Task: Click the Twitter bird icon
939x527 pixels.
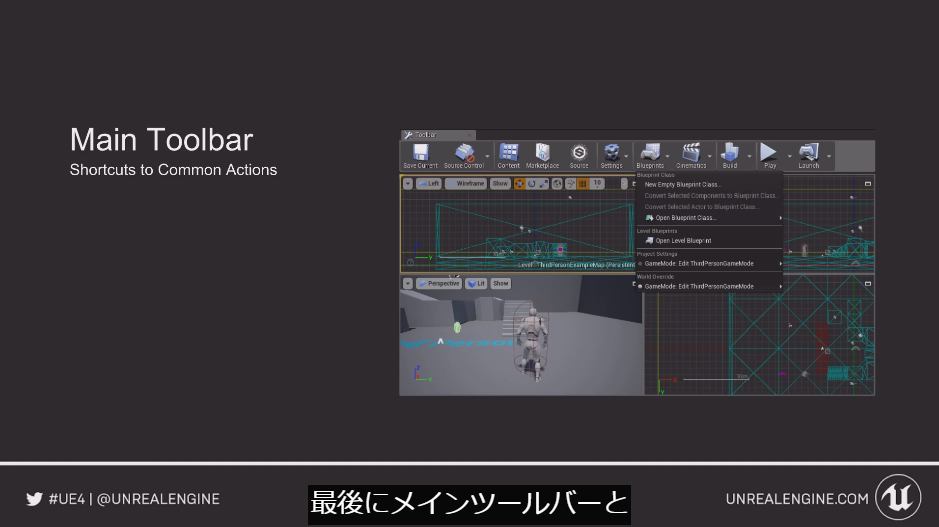Action: 34,499
